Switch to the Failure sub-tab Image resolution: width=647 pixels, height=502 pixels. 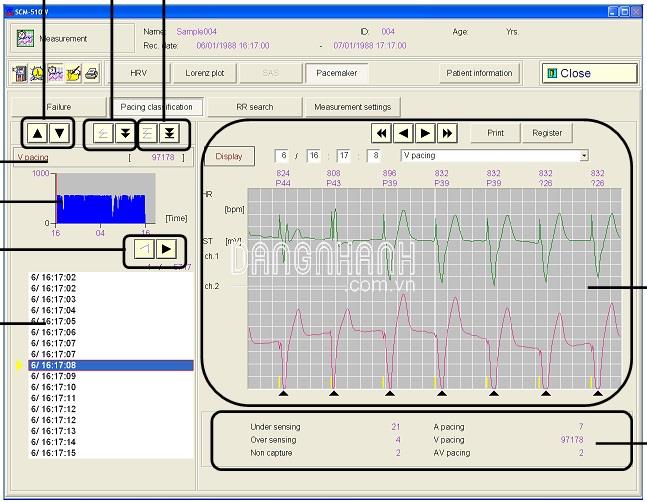point(59,107)
